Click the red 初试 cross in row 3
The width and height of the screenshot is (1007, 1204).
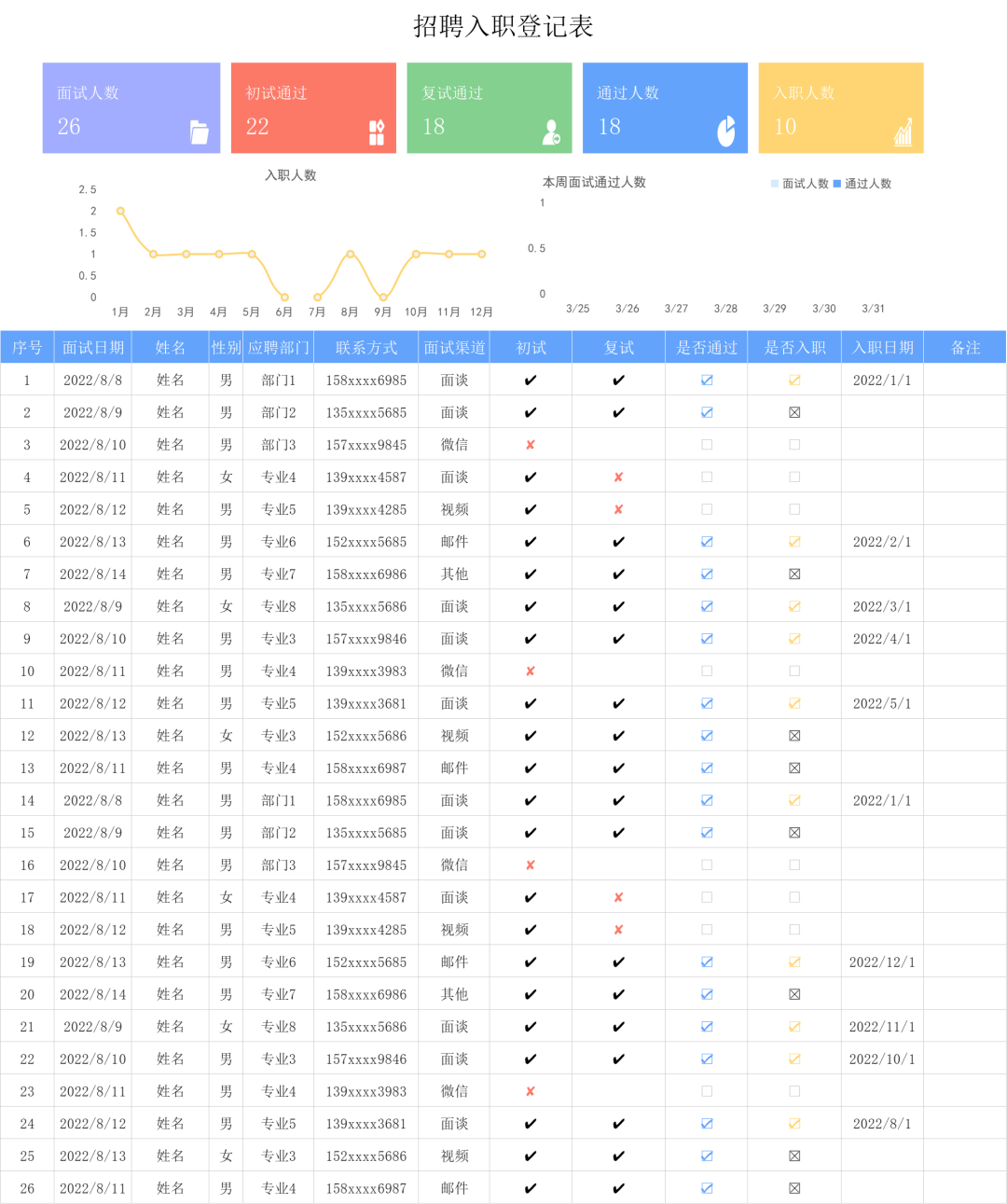[x=531, y=445]
